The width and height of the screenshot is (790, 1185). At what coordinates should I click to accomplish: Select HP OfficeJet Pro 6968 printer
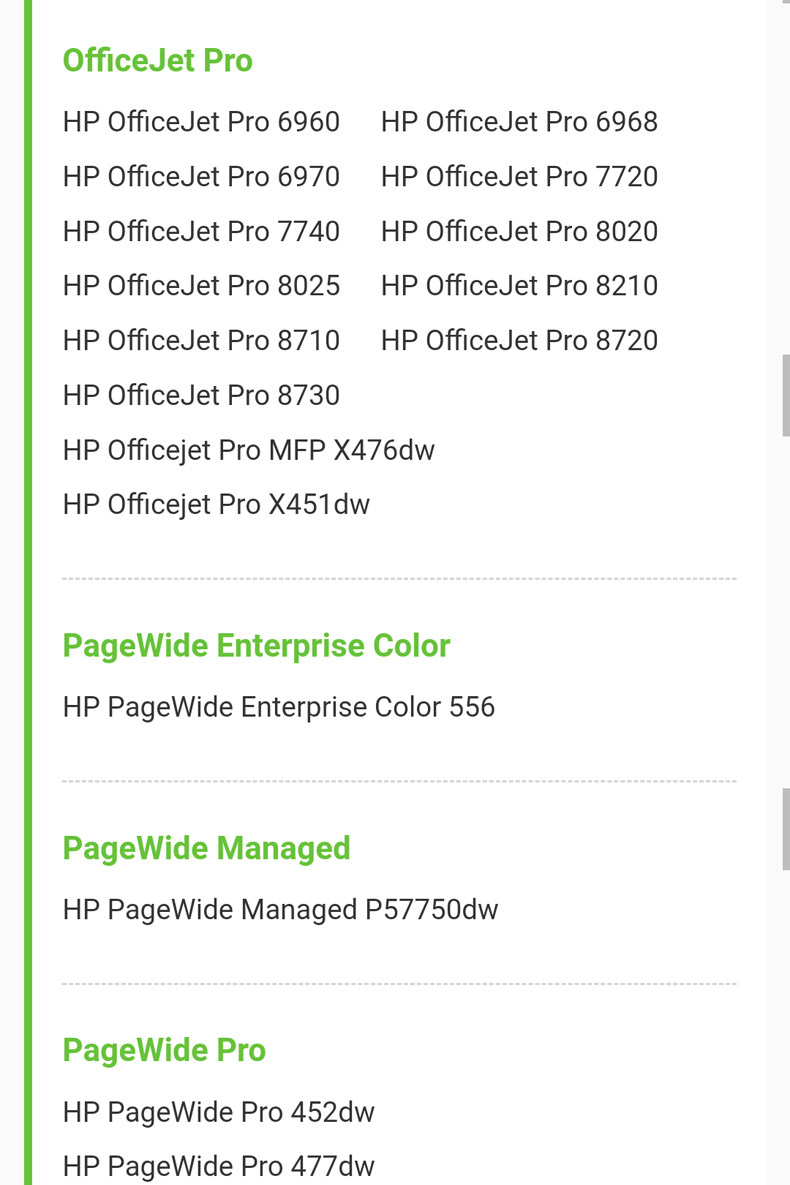[519, 122]
